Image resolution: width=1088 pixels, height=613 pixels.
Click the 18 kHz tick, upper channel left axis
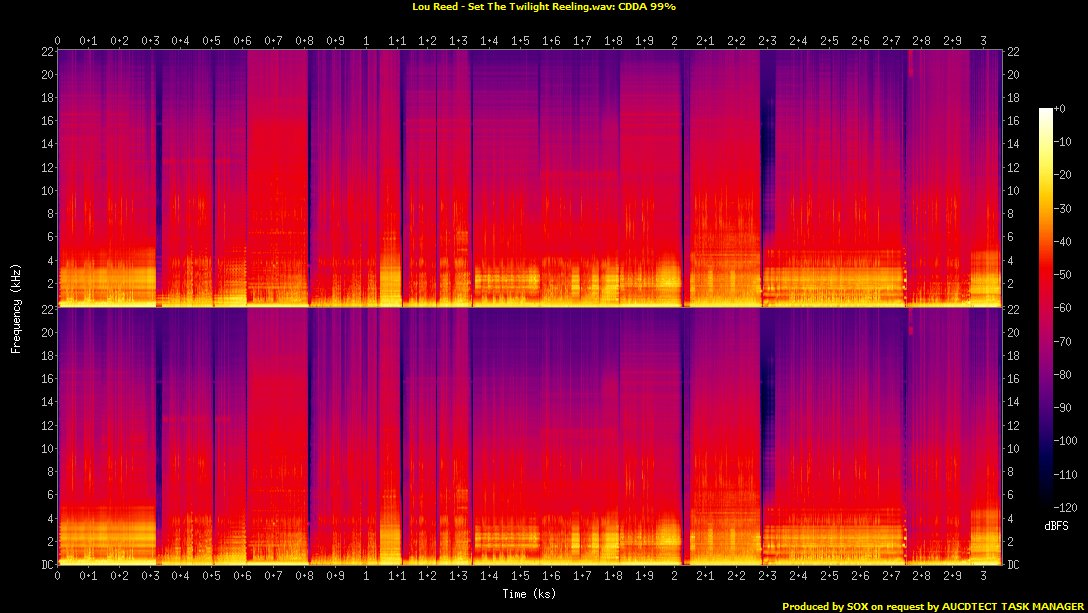[x=48, y=98]
